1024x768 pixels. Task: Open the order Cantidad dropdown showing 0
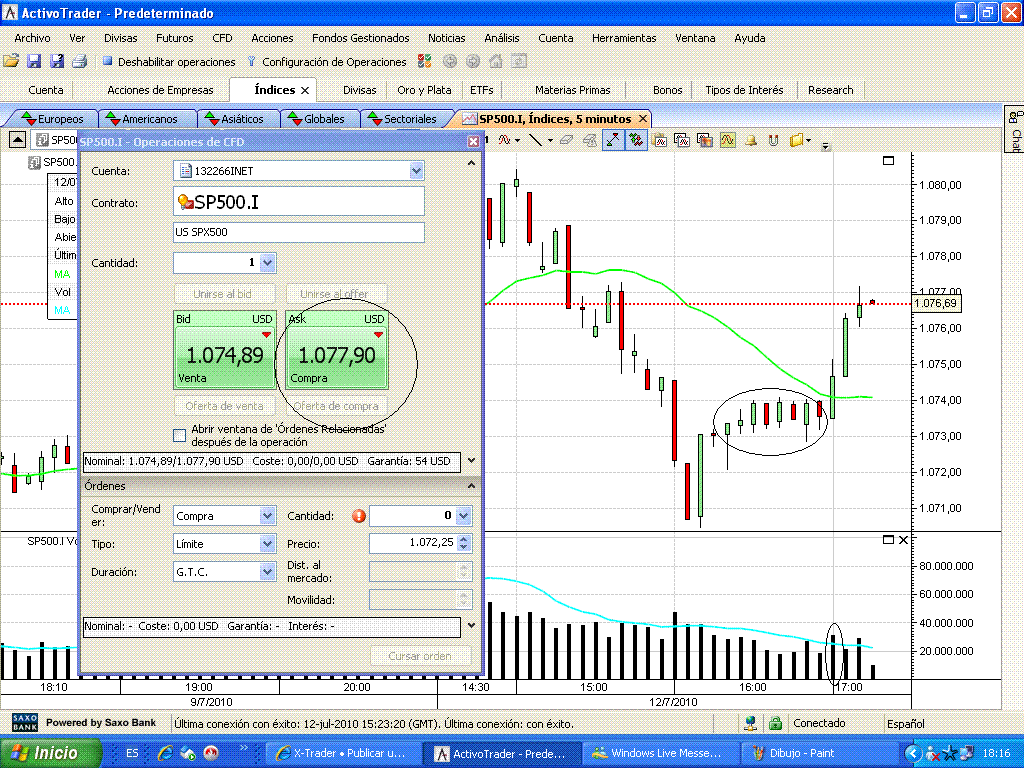click(x=464, y=516)
